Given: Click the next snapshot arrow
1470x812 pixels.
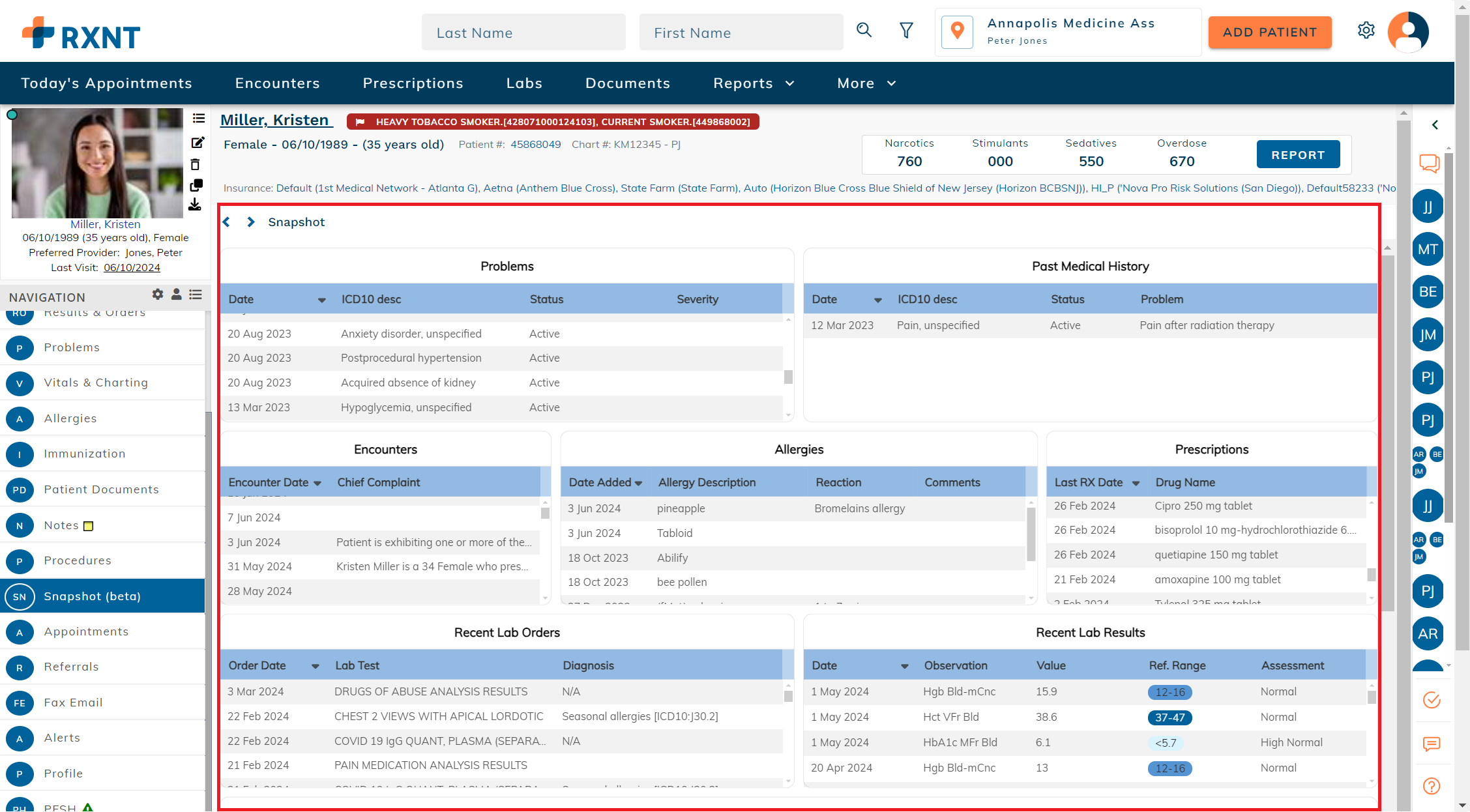Looking at the screenshot, I should 251,222.
